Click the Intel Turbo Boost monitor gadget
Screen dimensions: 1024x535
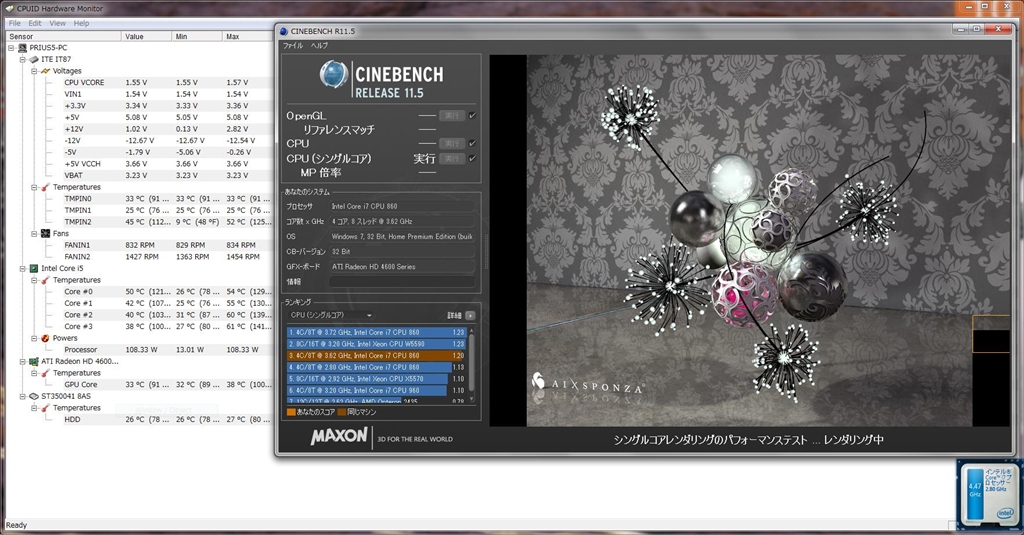point(987,493)
